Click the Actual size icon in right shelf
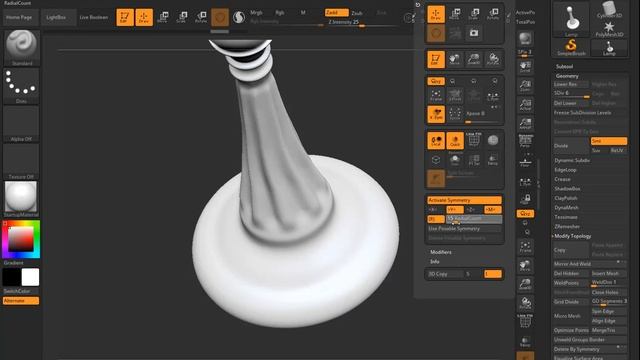The width and height of the screenshot is (640, 360). [x=525, y=104]
